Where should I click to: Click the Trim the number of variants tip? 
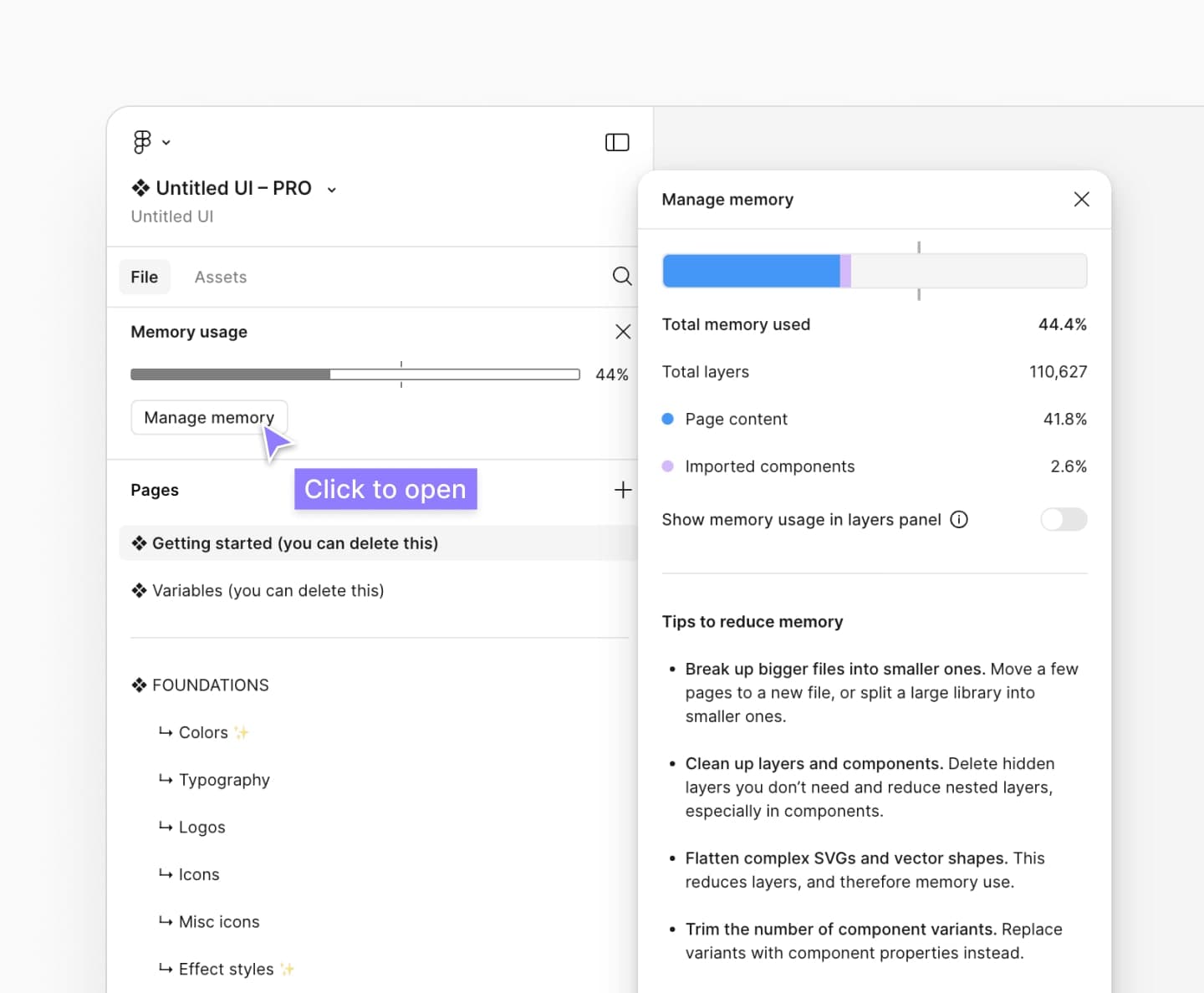tap(874, 941)
